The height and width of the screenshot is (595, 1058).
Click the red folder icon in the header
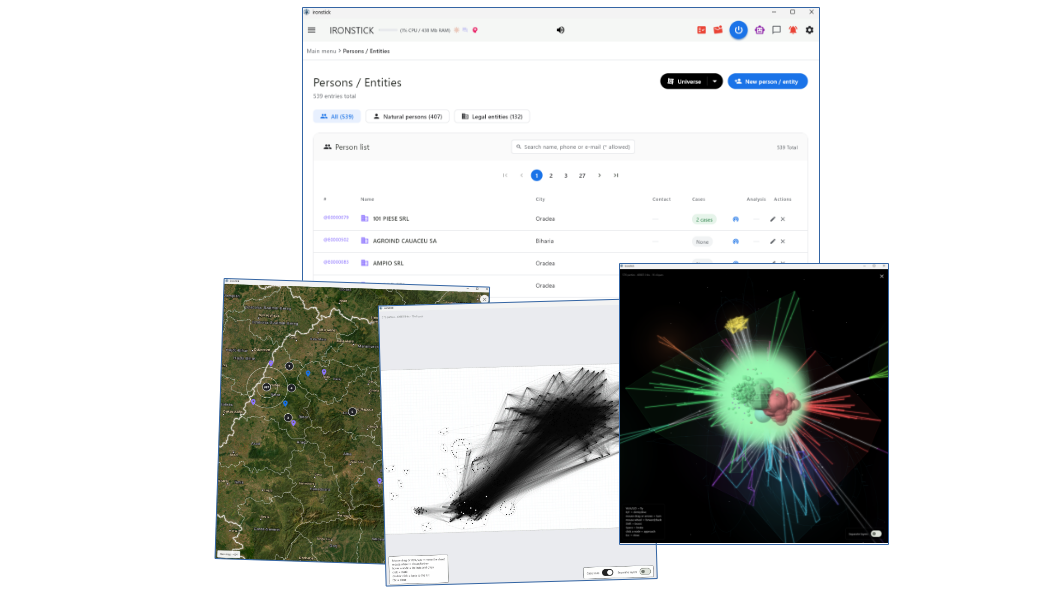tap(718, 30)
